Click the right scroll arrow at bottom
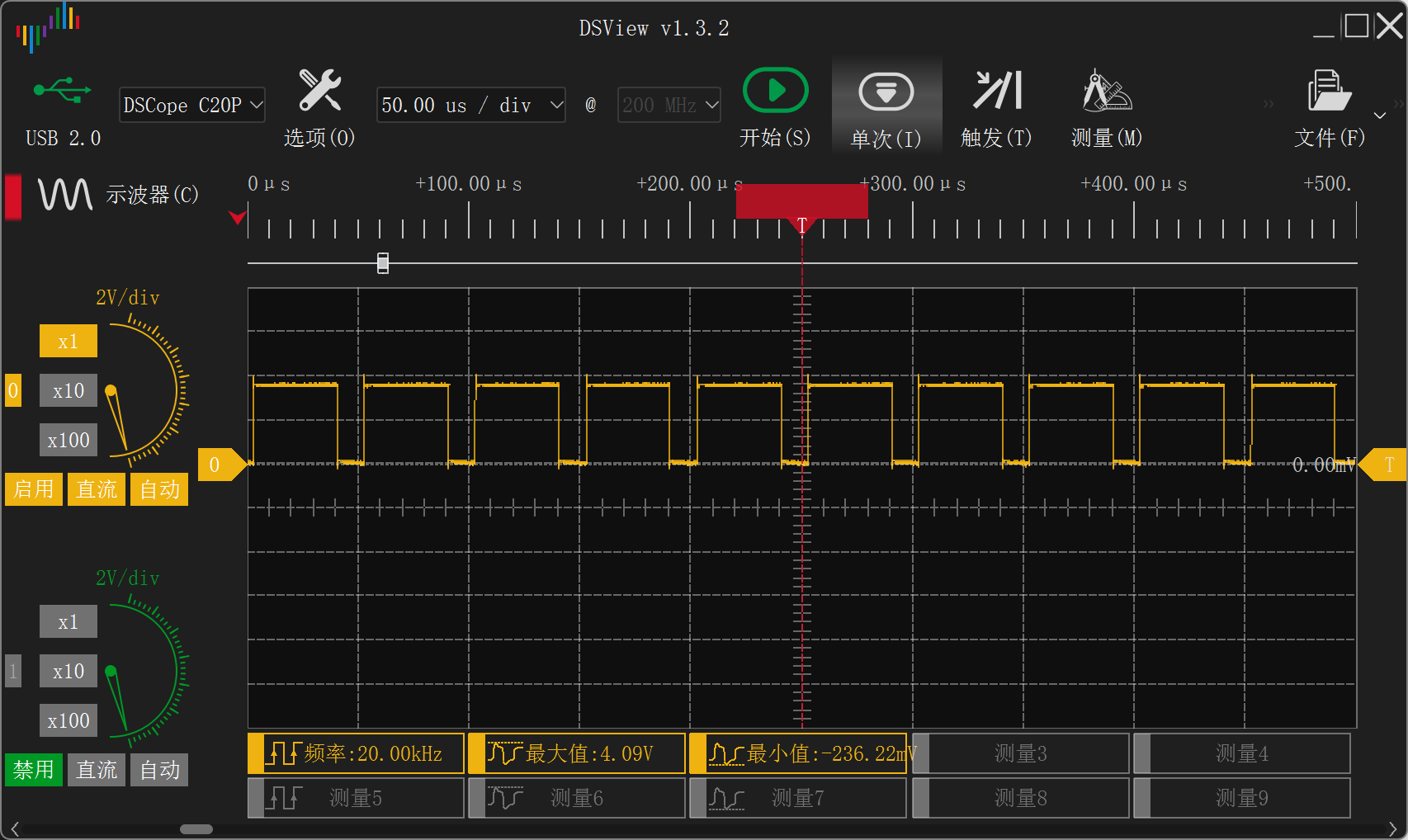Screen dimensions: 1408x840 (1393, 829)
